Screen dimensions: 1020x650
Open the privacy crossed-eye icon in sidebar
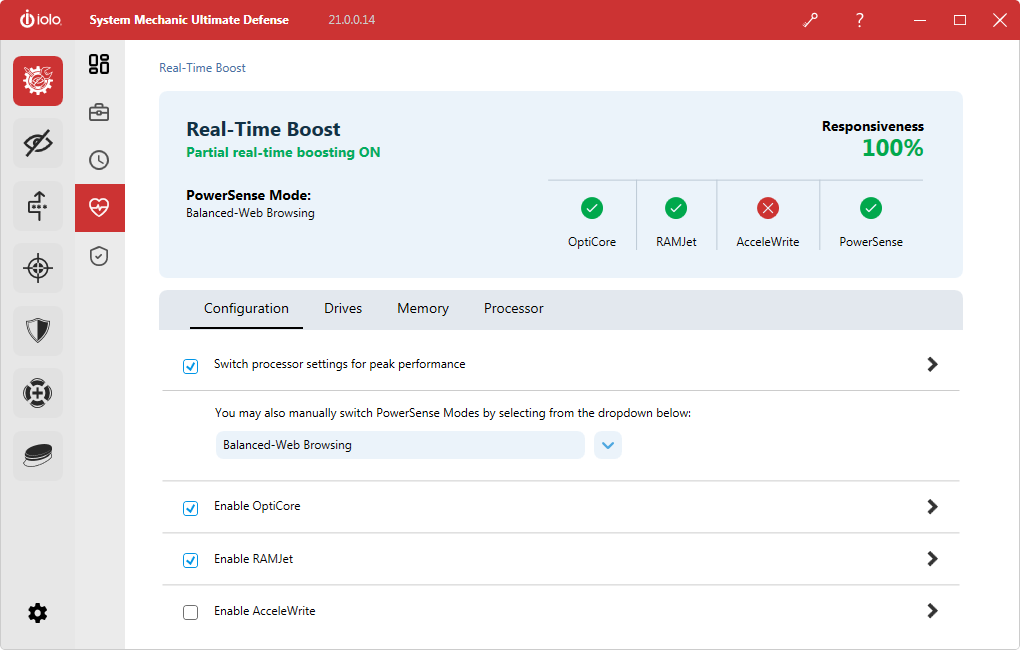pos(38,144)
